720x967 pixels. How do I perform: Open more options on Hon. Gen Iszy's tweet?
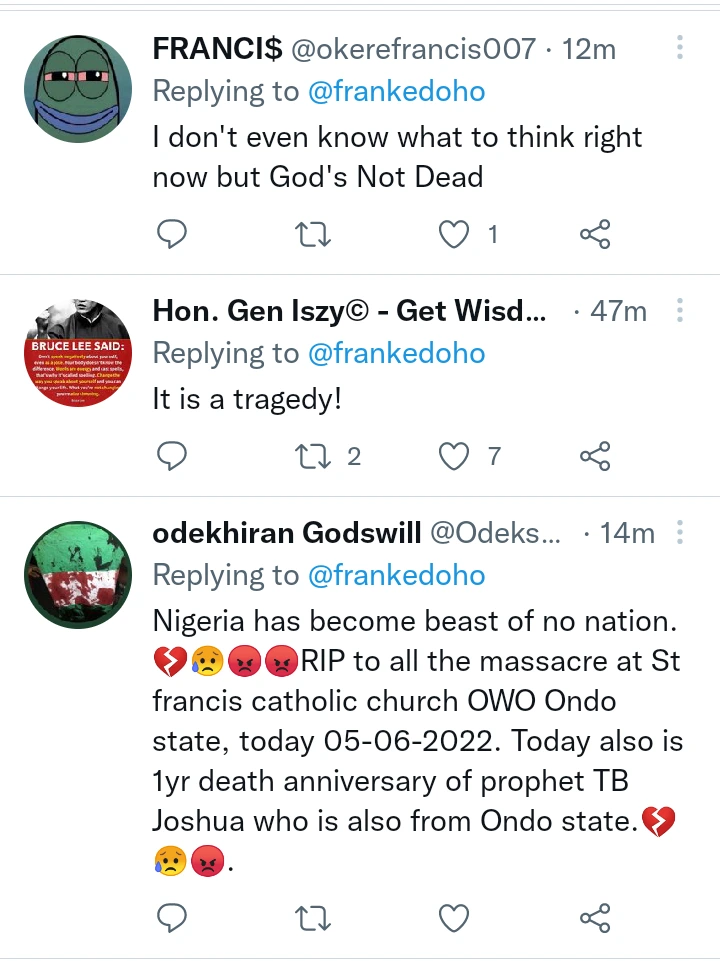pos(680,311)
